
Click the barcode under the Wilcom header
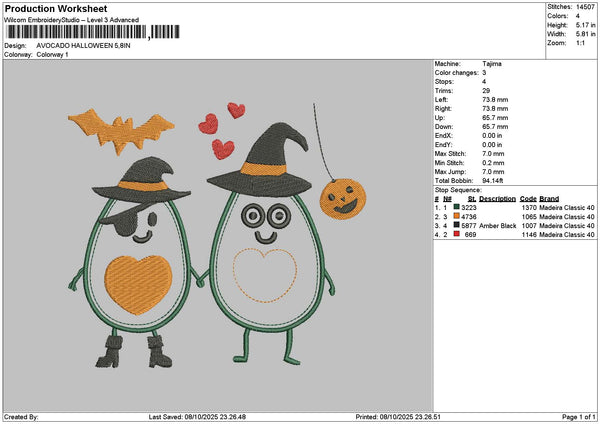[75, 33]
